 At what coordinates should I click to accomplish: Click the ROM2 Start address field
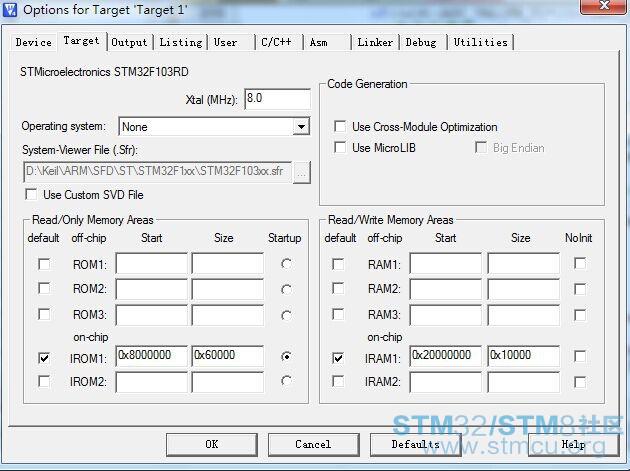tap(151, 289)
